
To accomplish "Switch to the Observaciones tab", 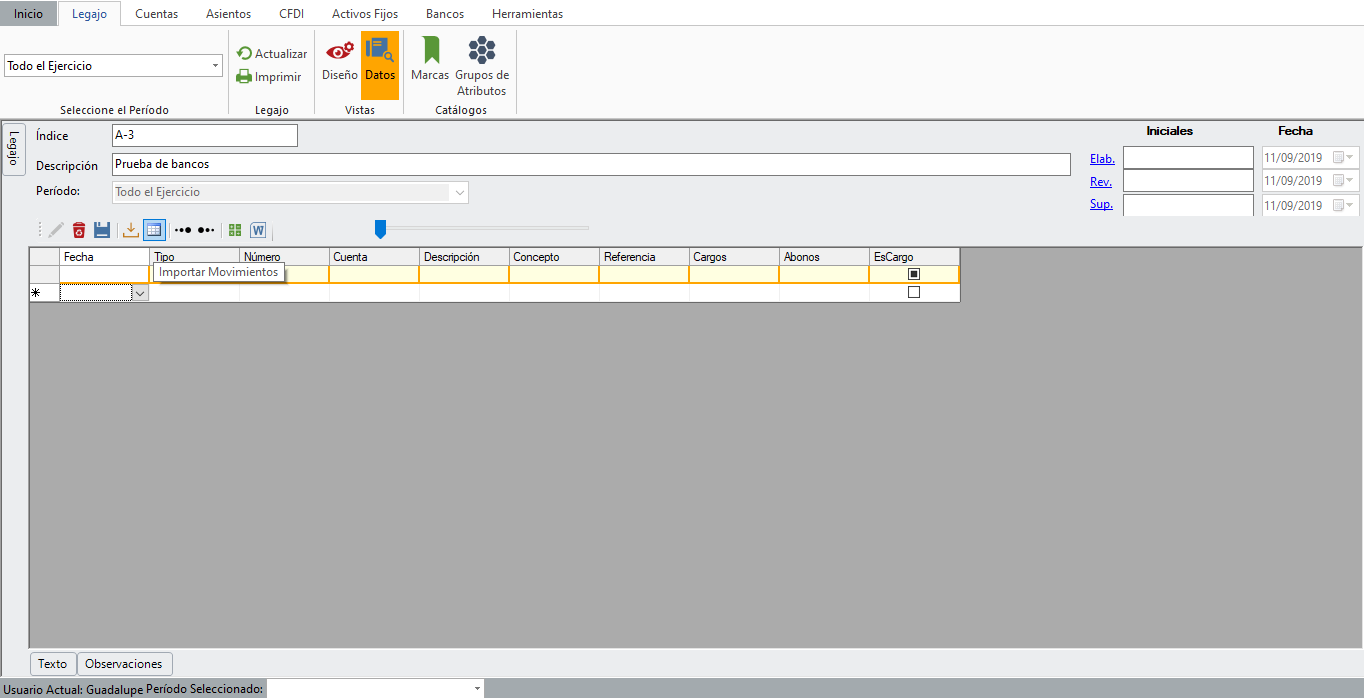I will [x=124, y=664].
